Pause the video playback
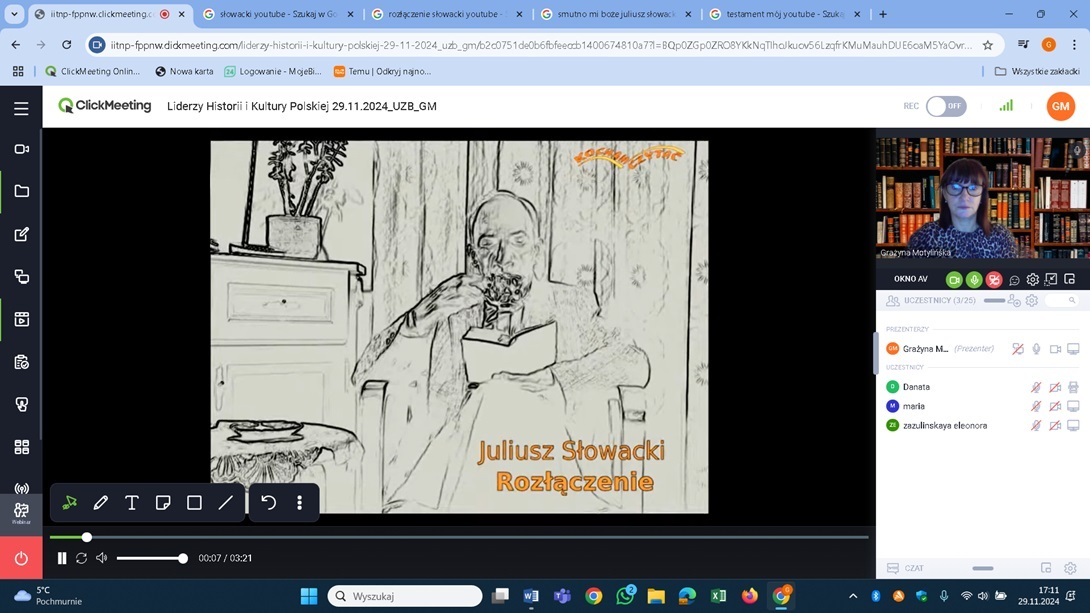 [x=62, y=558]
